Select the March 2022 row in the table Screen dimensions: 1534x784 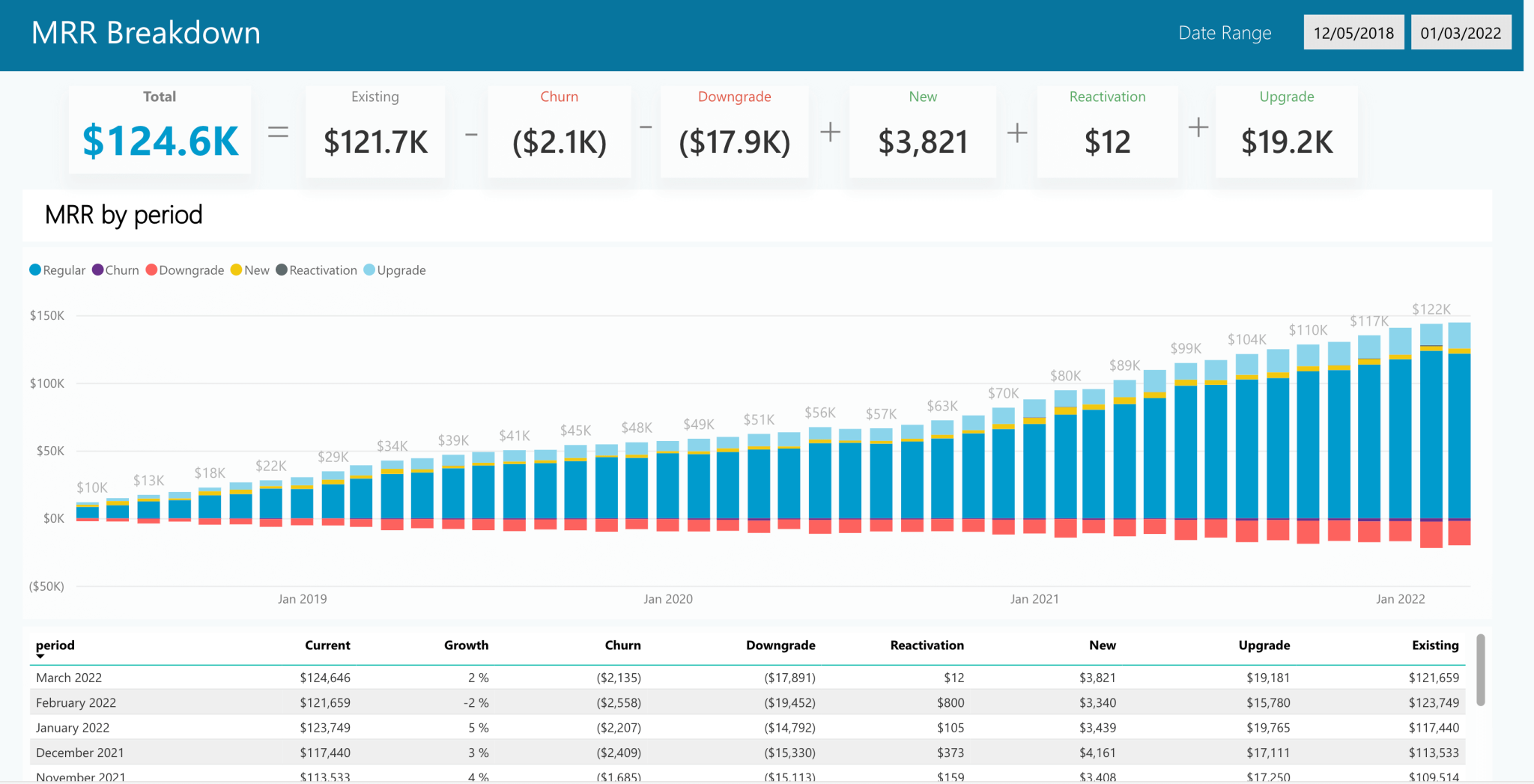[x=449, y=677]
